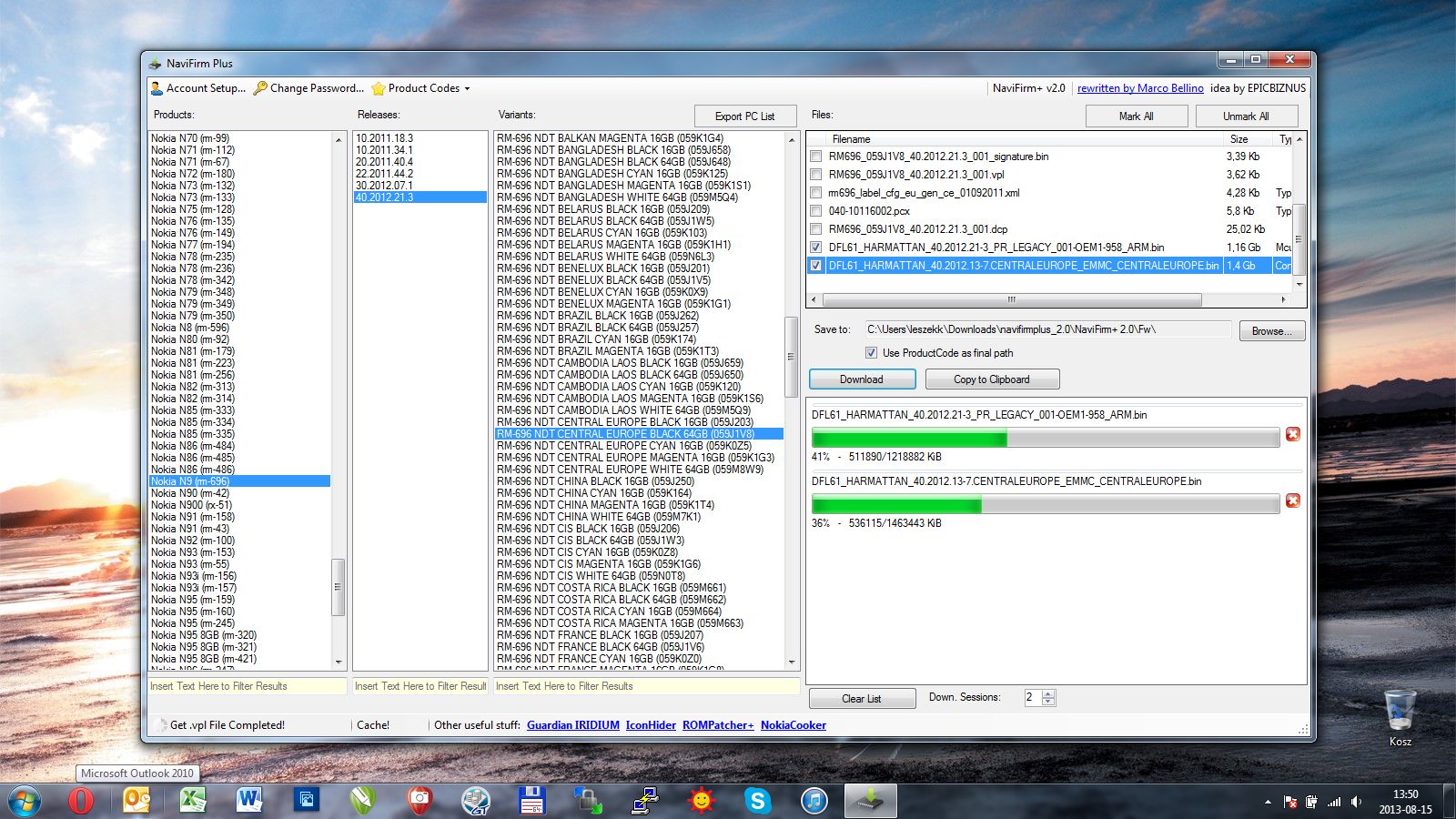Screen dimensions: 1456x819
Task: Select variant BALKAN MAGENTA 16GB (059K1G4)
Action: click(x=611, y=138)
